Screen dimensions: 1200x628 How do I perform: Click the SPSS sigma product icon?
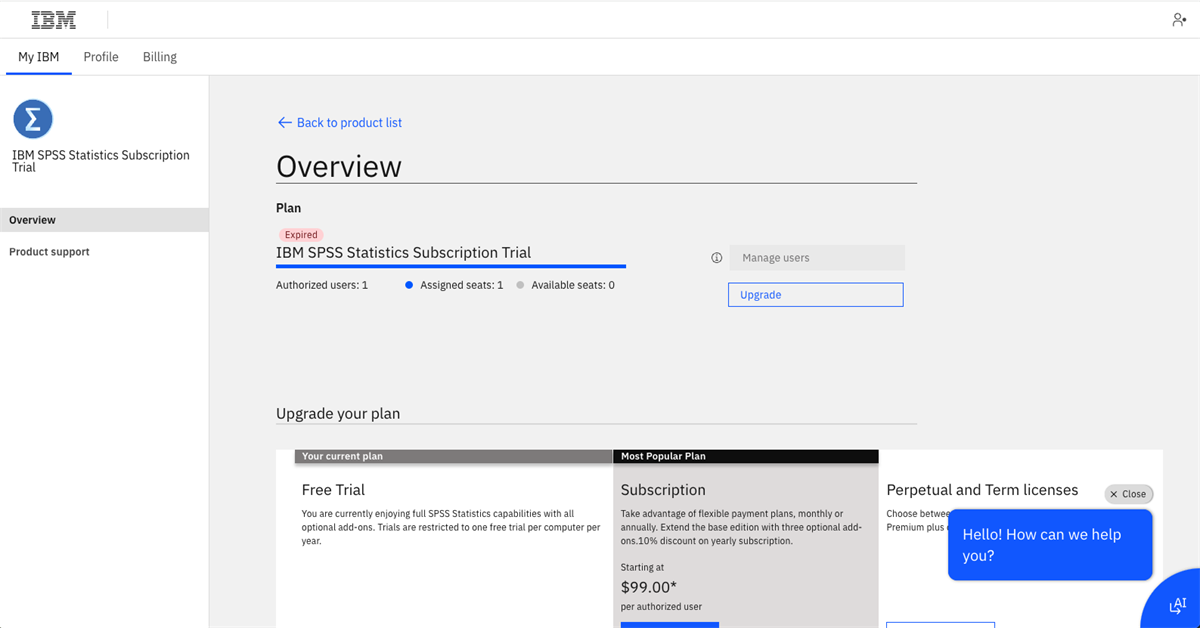33,120
